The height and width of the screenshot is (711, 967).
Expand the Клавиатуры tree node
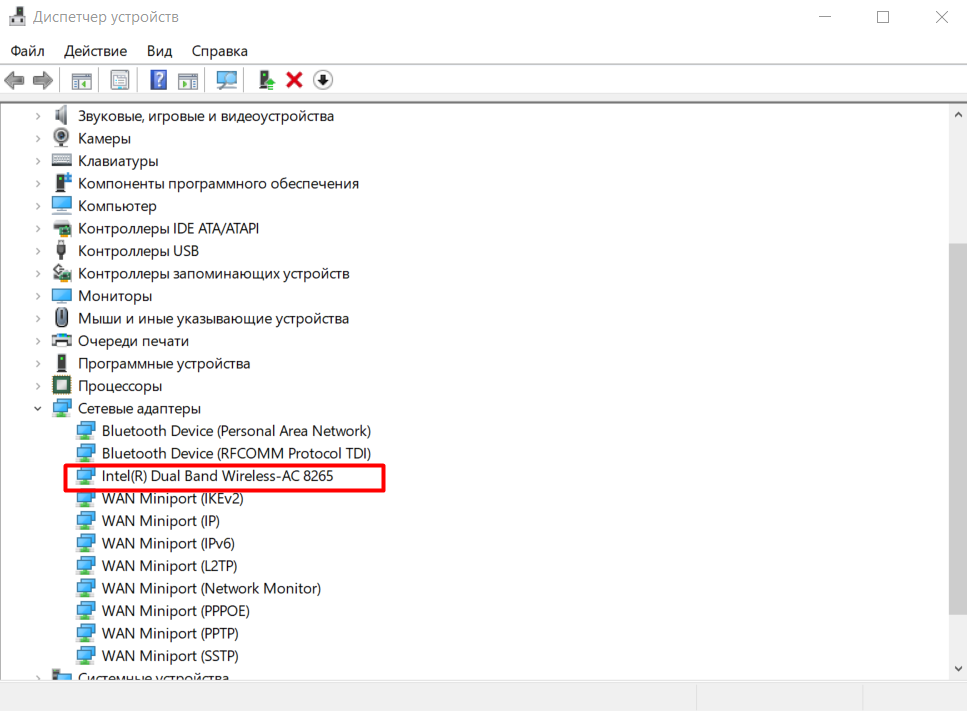pos(38,161)
